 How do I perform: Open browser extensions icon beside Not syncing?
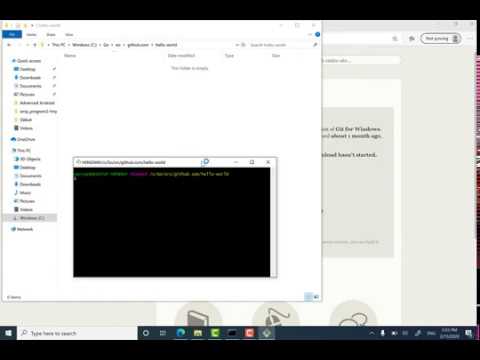tap(412, 39)
